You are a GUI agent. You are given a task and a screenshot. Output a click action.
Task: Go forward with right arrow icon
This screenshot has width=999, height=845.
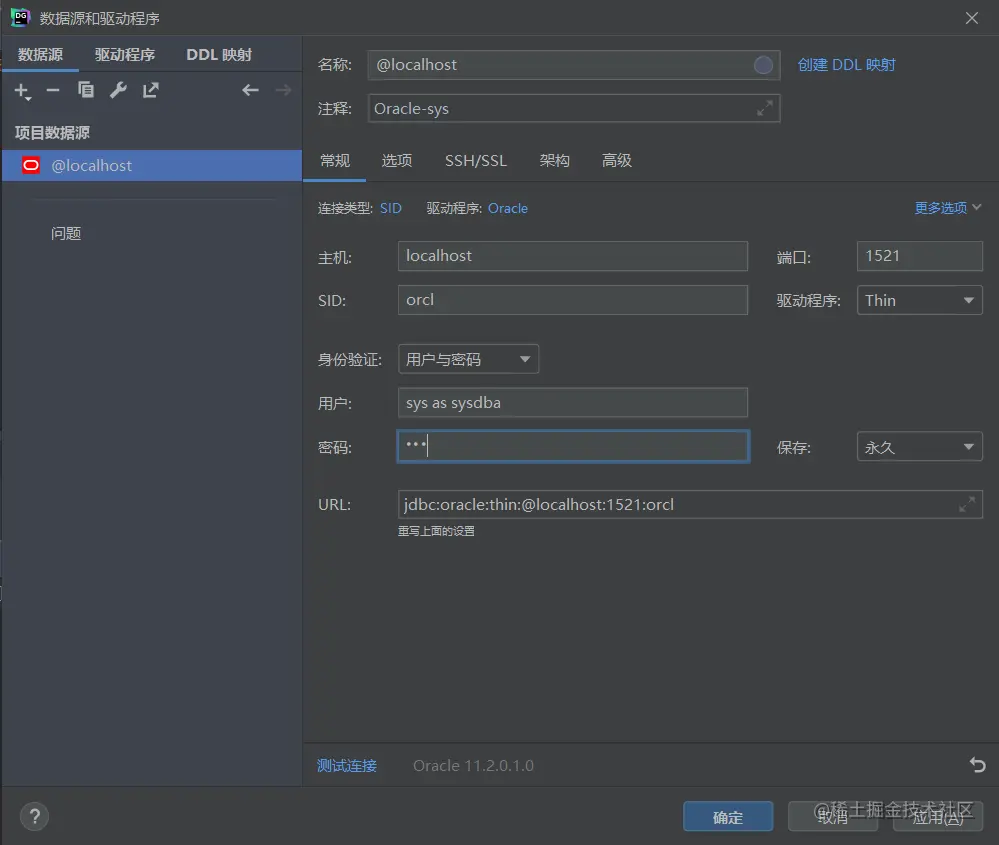pyautogui.click(x=284, y=90)
